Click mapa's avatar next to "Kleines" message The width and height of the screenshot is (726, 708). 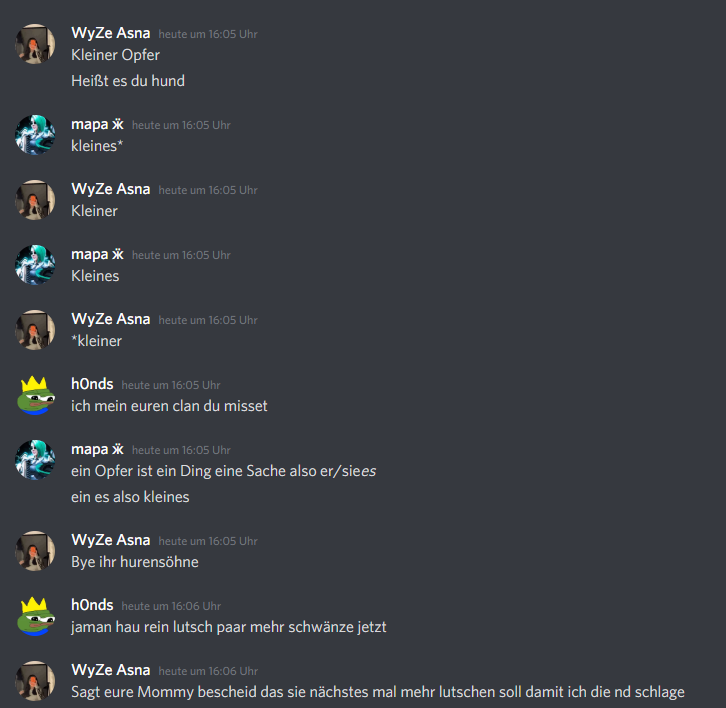coord(35,265)
